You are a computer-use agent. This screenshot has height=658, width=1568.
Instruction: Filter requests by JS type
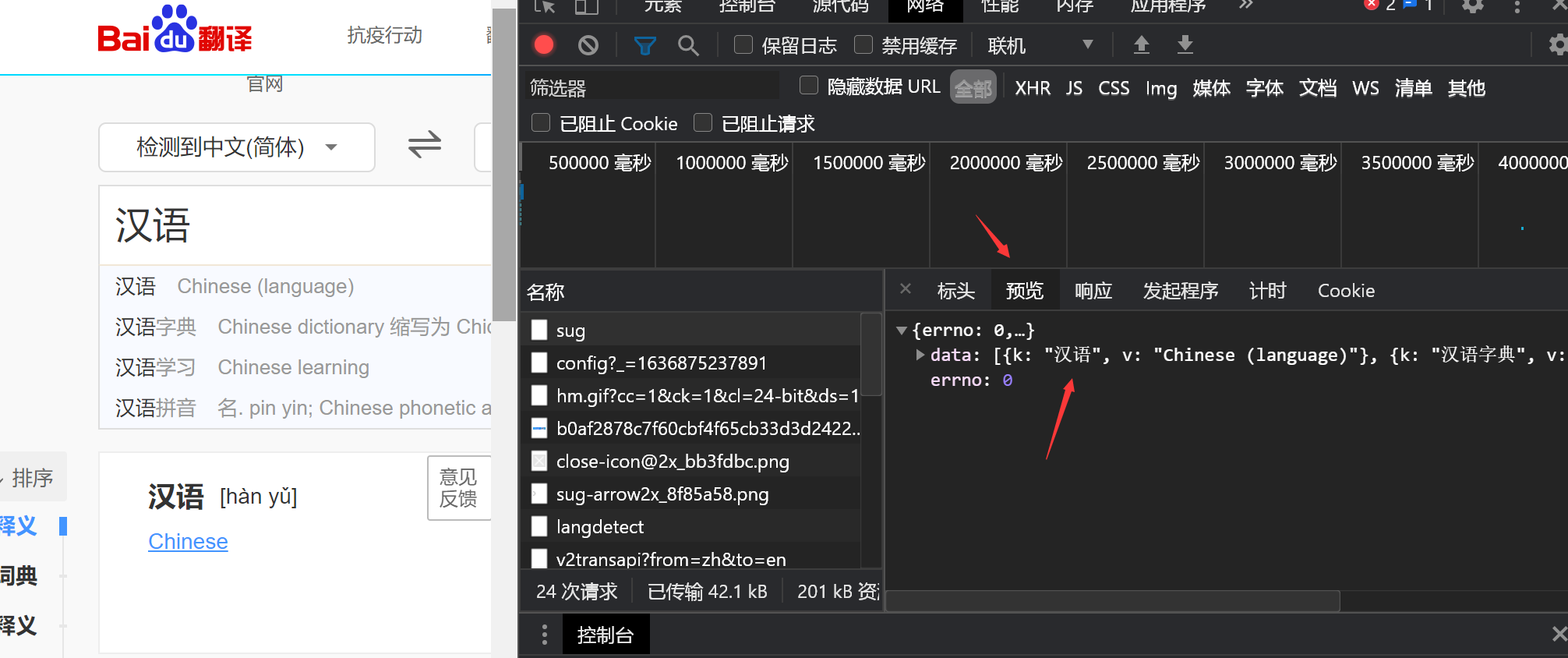click(x=1074, y=88)
